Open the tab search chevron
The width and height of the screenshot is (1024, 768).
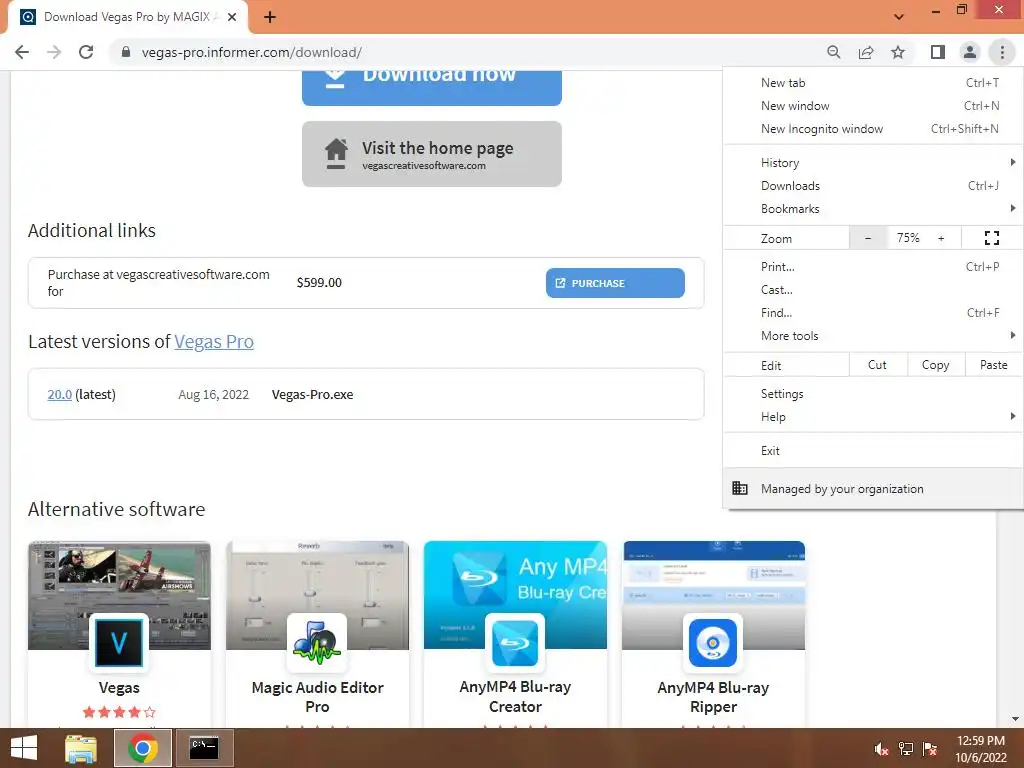(x=899, y=16)
